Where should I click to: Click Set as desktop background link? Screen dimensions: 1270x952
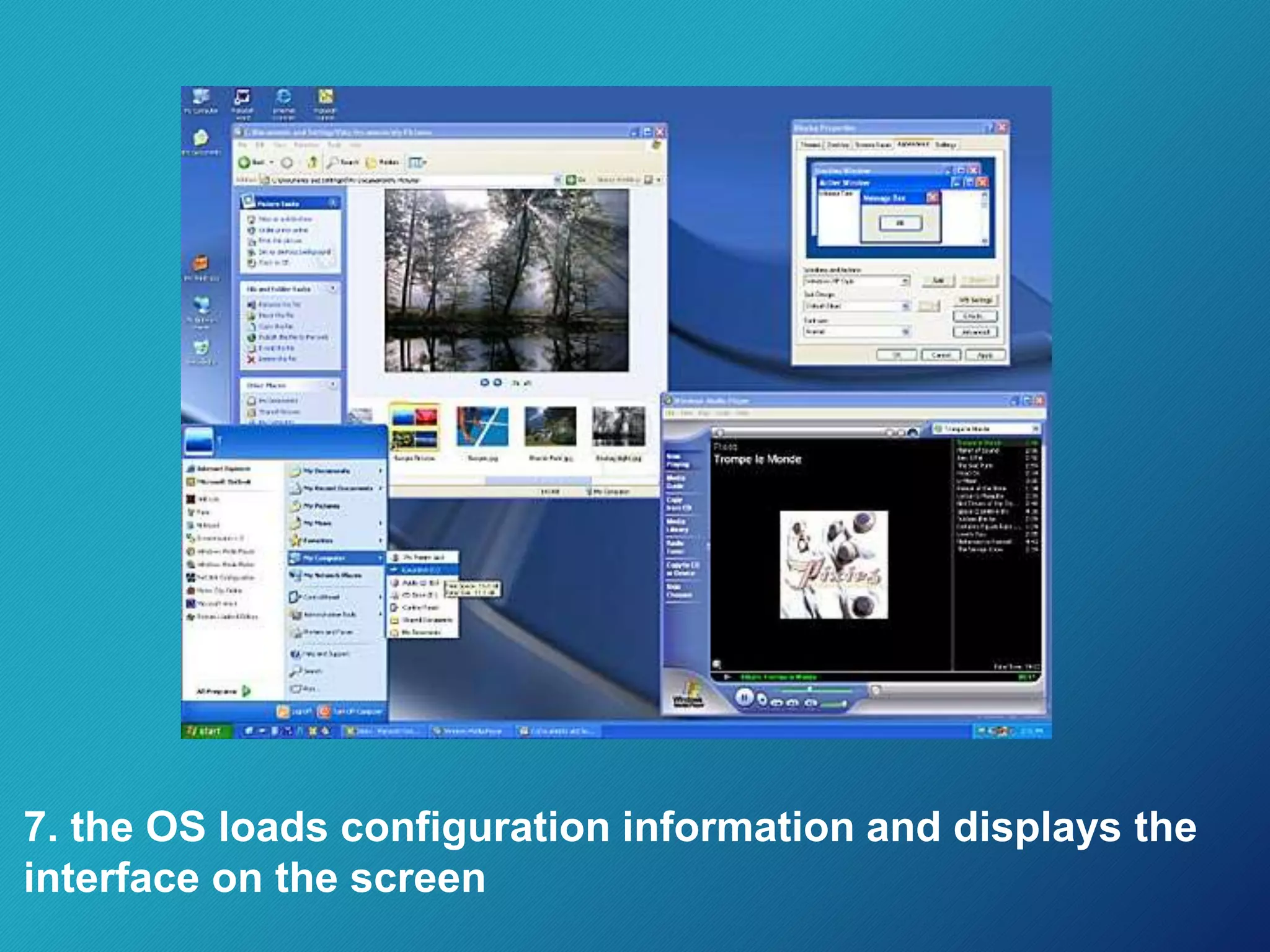point(289,252)
